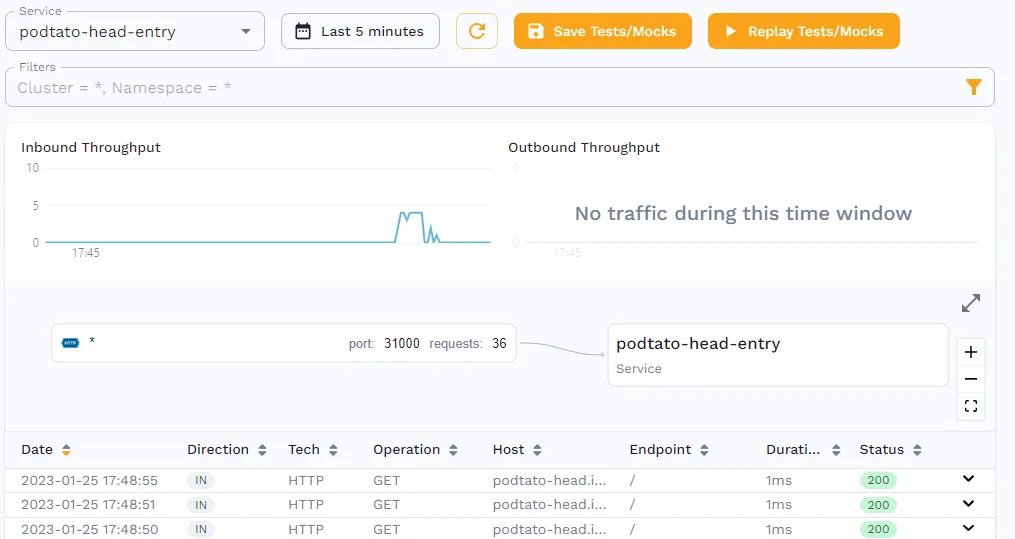The height and width of the screenshot is (539, 1015).
Task: Sort the table by Direction
Action: [262, 450]
